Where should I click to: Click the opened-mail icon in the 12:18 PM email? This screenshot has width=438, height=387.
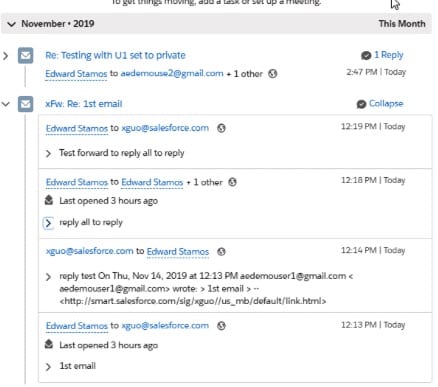(49, 200)
